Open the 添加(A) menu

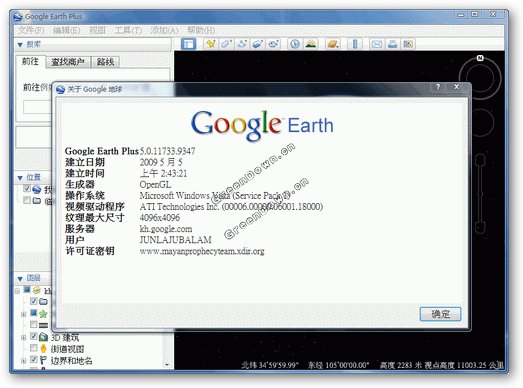pyautogui.click(x=164, y=30)
